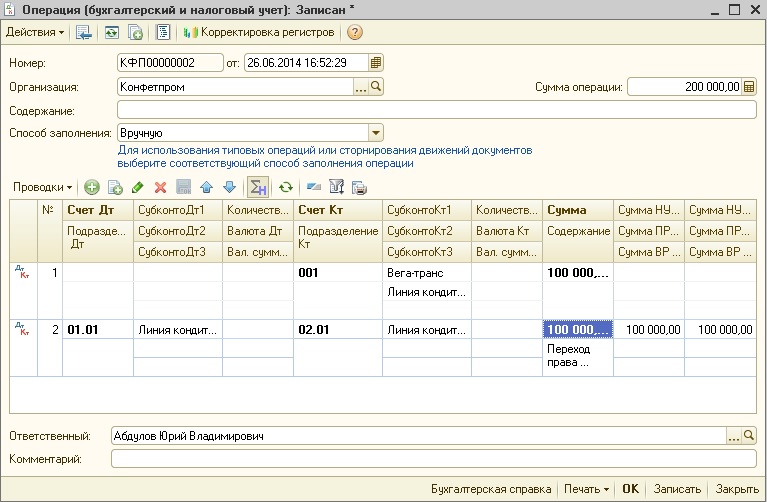Open the Действия menu

[x=34, y=32]
